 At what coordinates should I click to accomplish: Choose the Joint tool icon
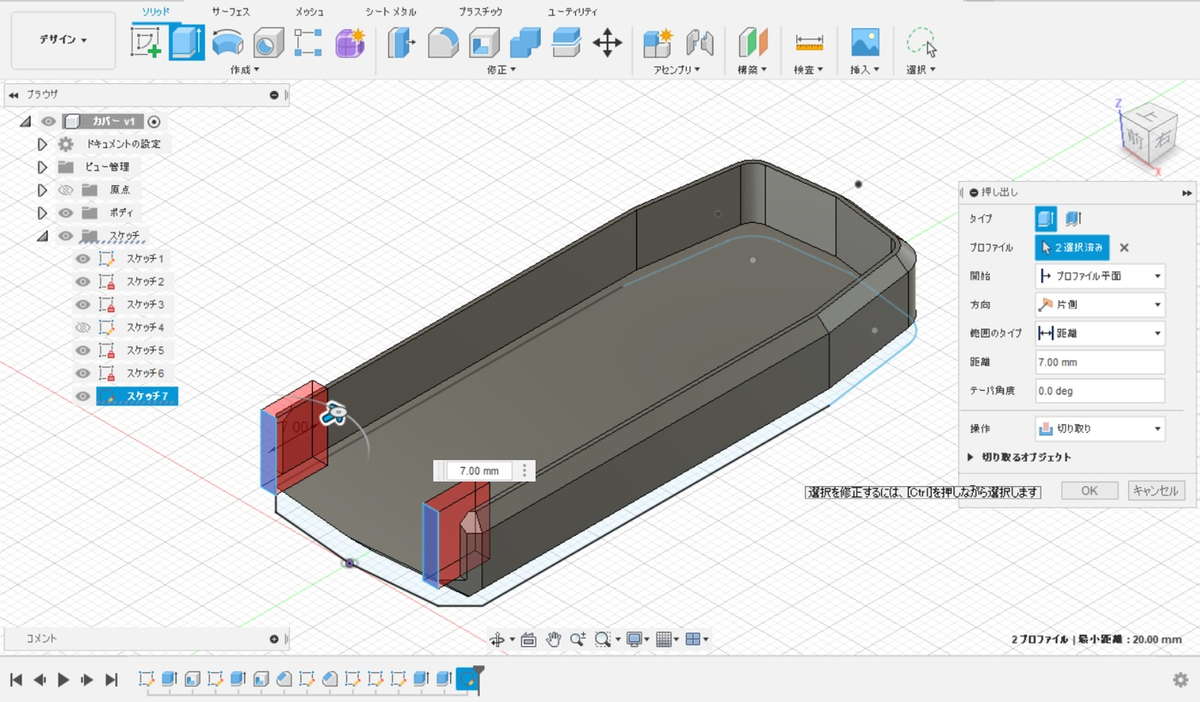click(x=700, y=42)
